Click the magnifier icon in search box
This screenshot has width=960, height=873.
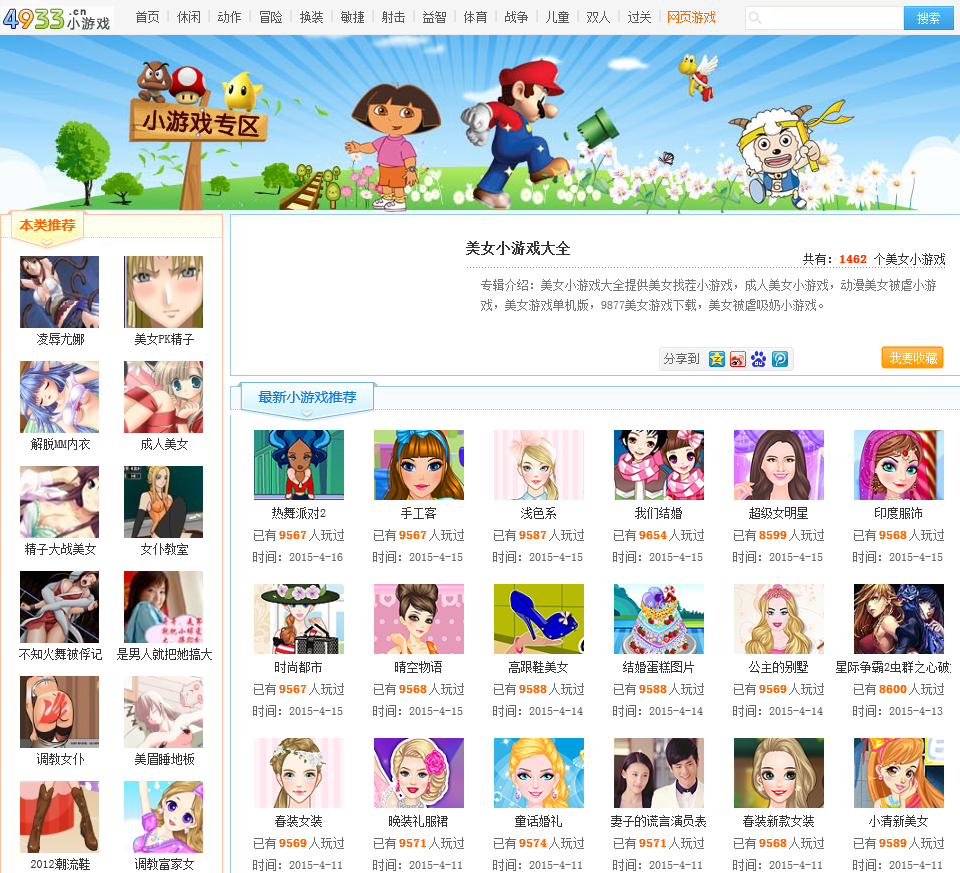[755, 18]
